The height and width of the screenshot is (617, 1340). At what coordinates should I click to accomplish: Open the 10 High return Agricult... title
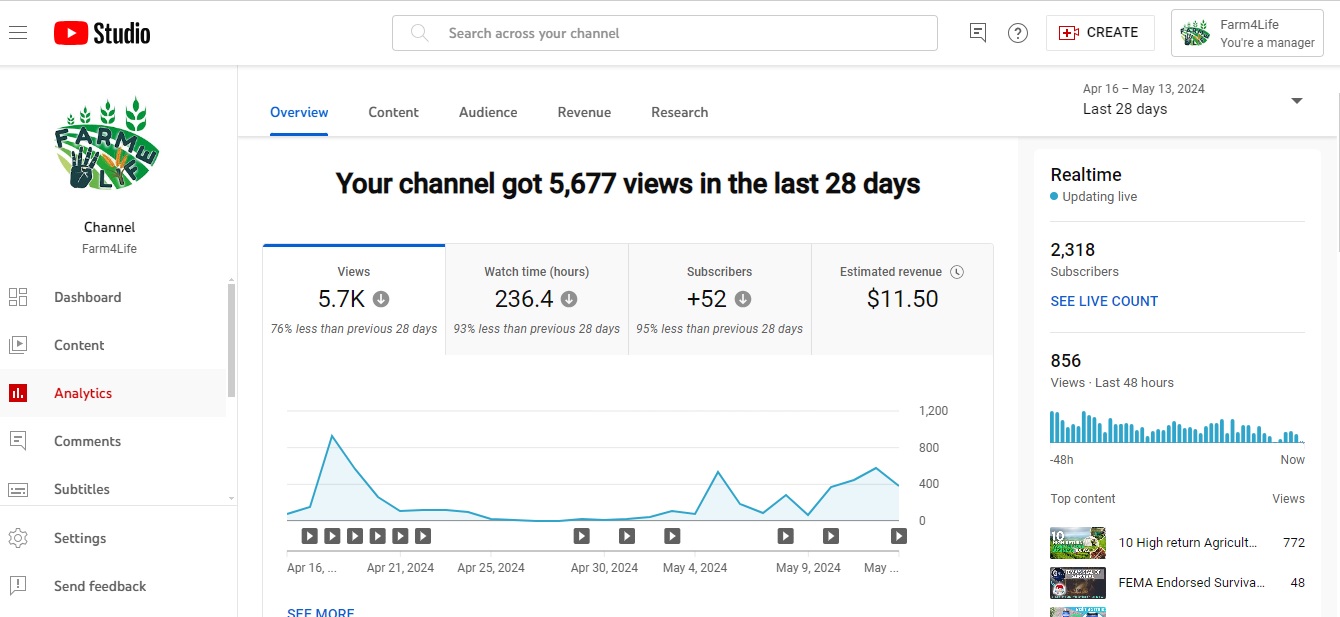coord(1188,542)
